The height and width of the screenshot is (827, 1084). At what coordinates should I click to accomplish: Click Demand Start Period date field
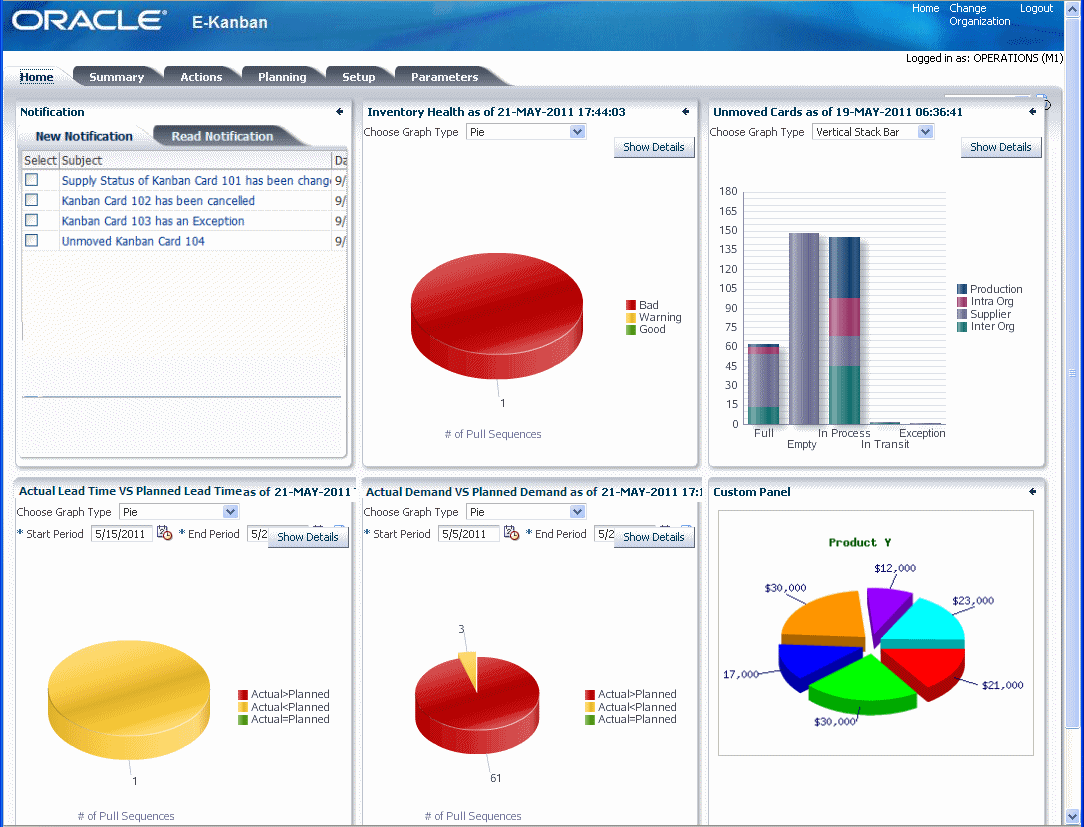pos(469,534)
